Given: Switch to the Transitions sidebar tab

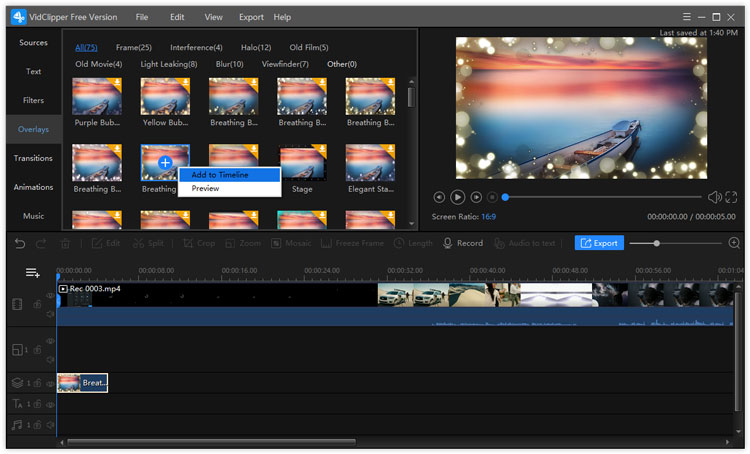Looking at the screenshot, I should point(33,158).
